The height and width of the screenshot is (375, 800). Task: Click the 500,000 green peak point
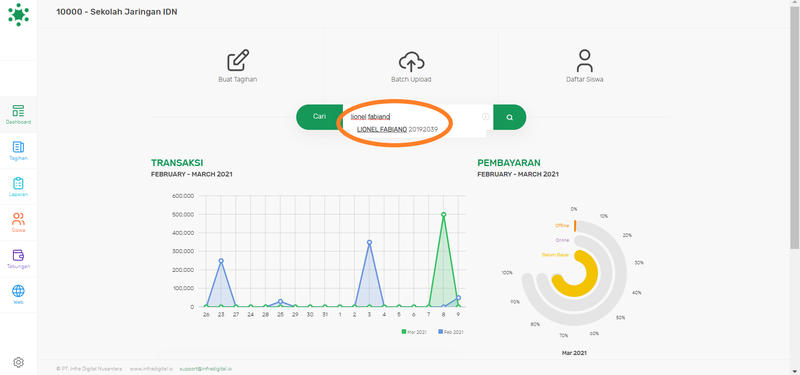(x=443, y=215)
